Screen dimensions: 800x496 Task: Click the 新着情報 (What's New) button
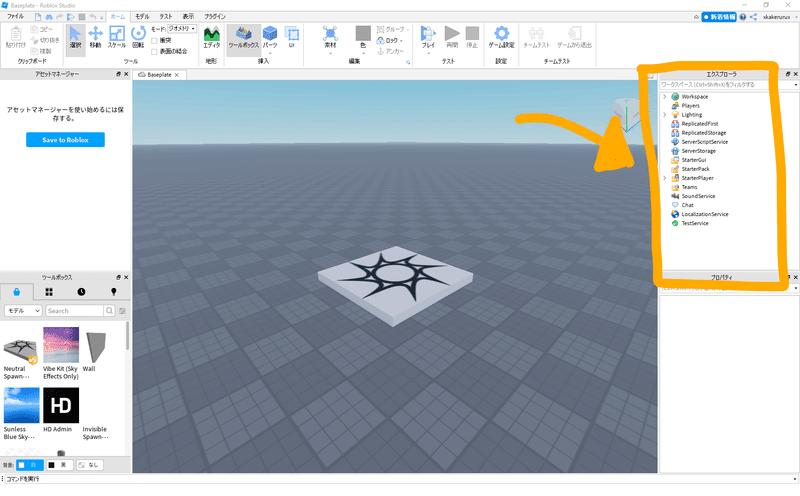point(719,17)
